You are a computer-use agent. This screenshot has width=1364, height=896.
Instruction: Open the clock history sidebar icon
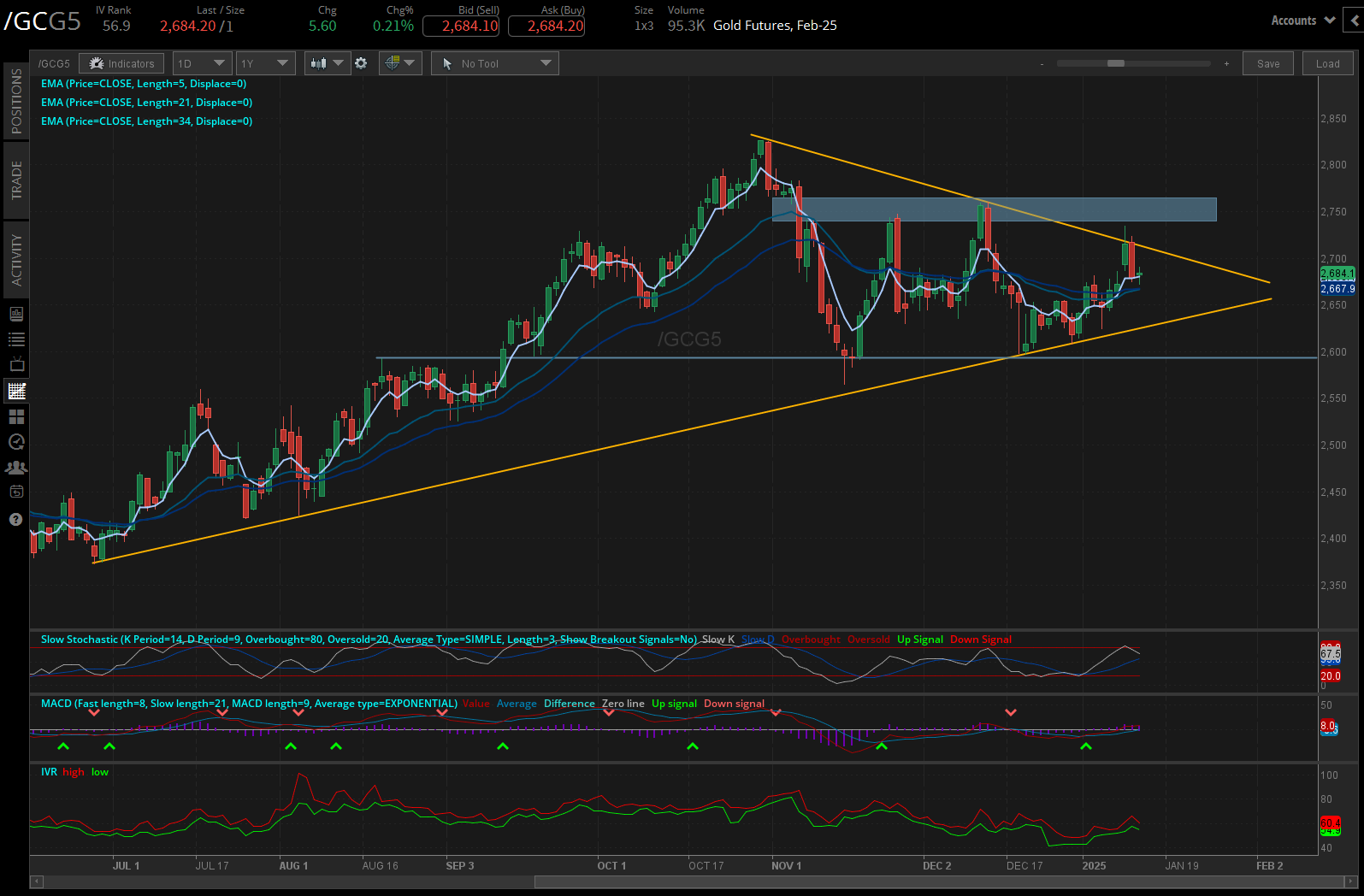(16, 442)
